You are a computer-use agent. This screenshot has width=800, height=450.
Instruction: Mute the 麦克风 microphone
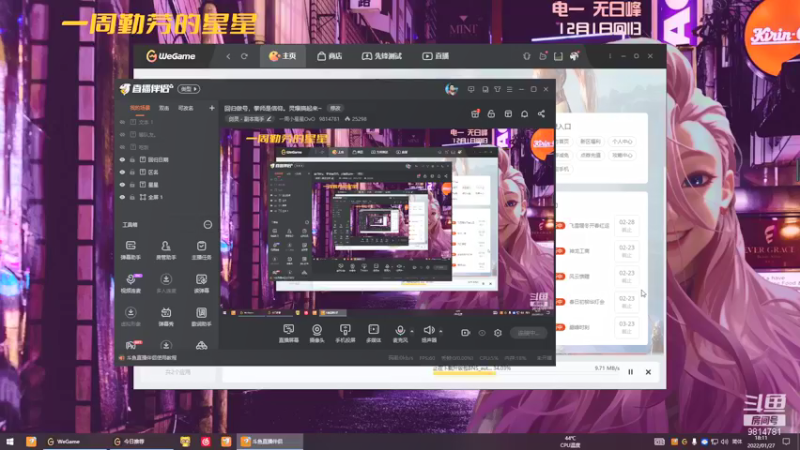[401, 331]
